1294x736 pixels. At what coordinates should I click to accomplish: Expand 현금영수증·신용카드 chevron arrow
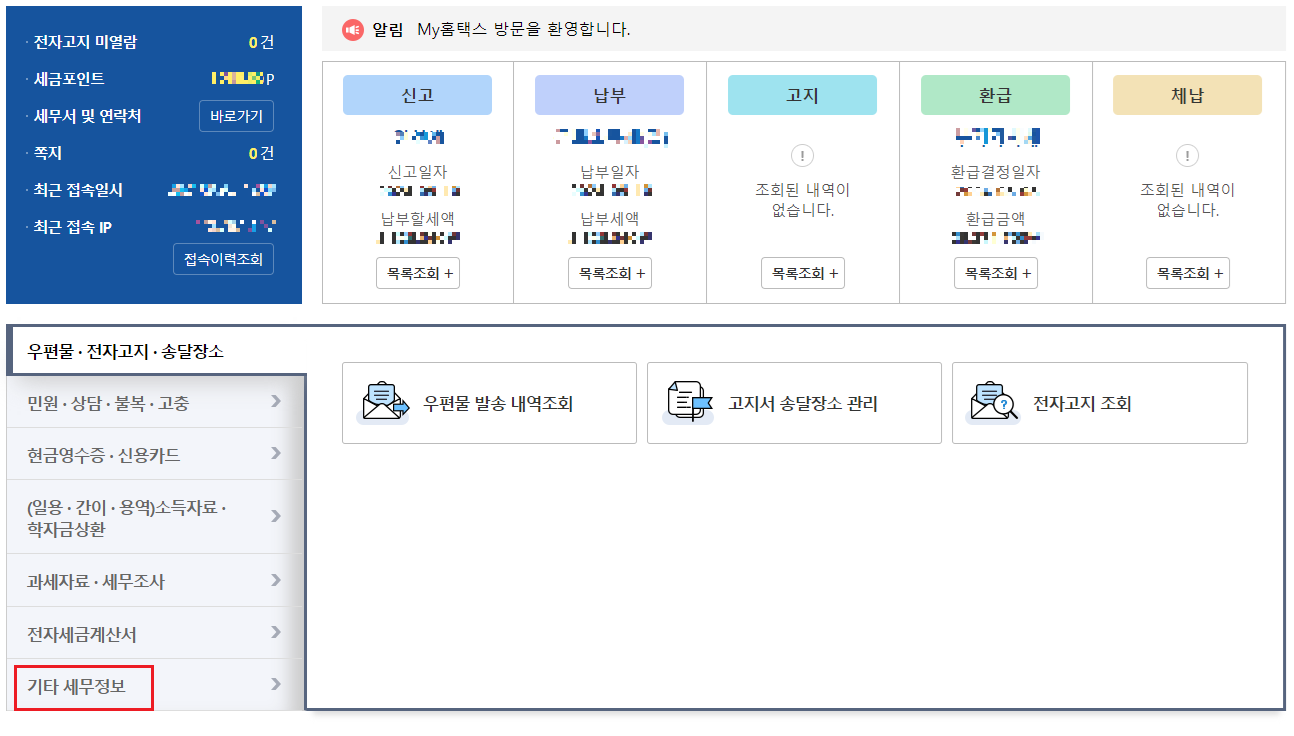coord(276,454)
